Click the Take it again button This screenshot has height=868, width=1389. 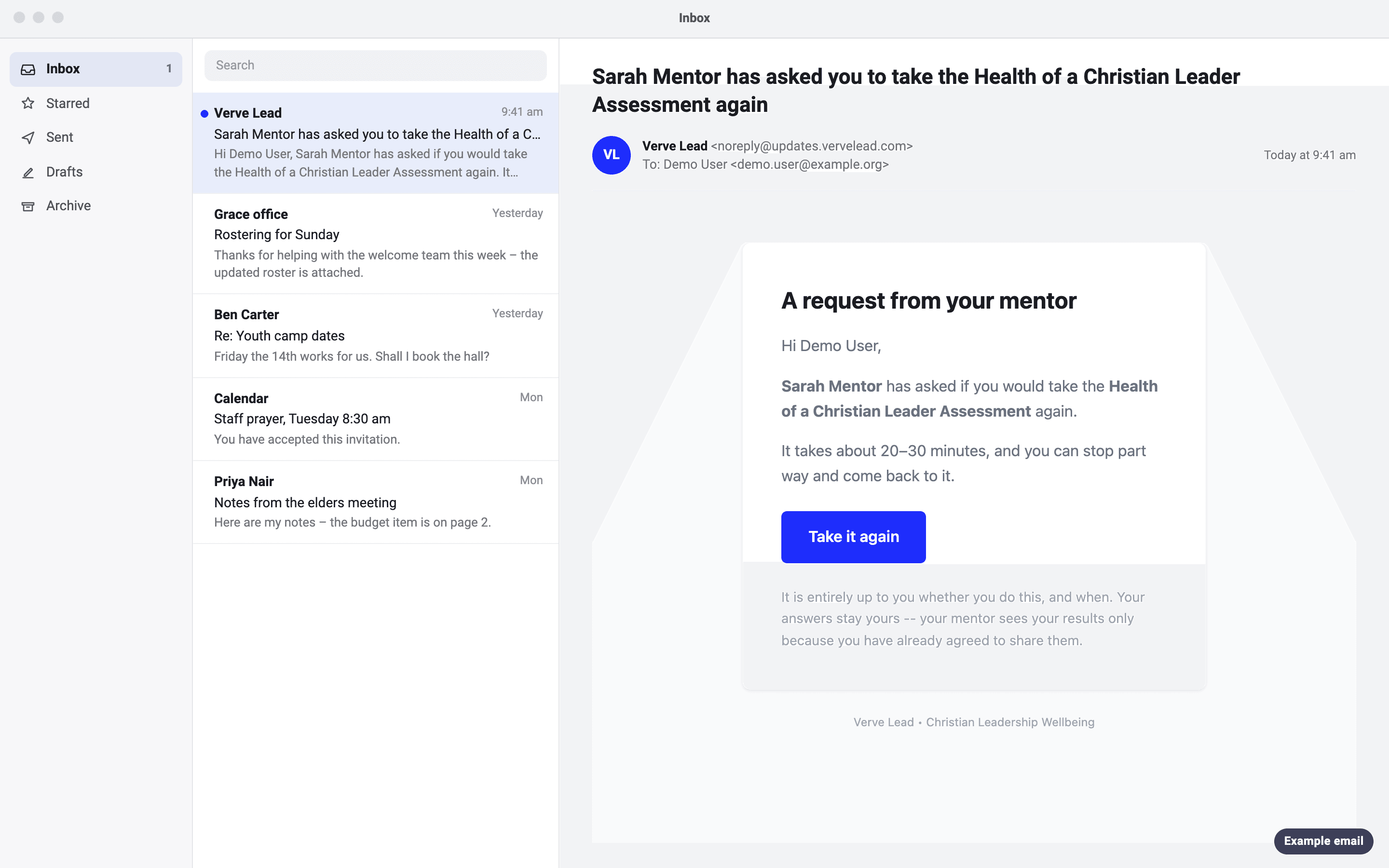tap(854, 537)
